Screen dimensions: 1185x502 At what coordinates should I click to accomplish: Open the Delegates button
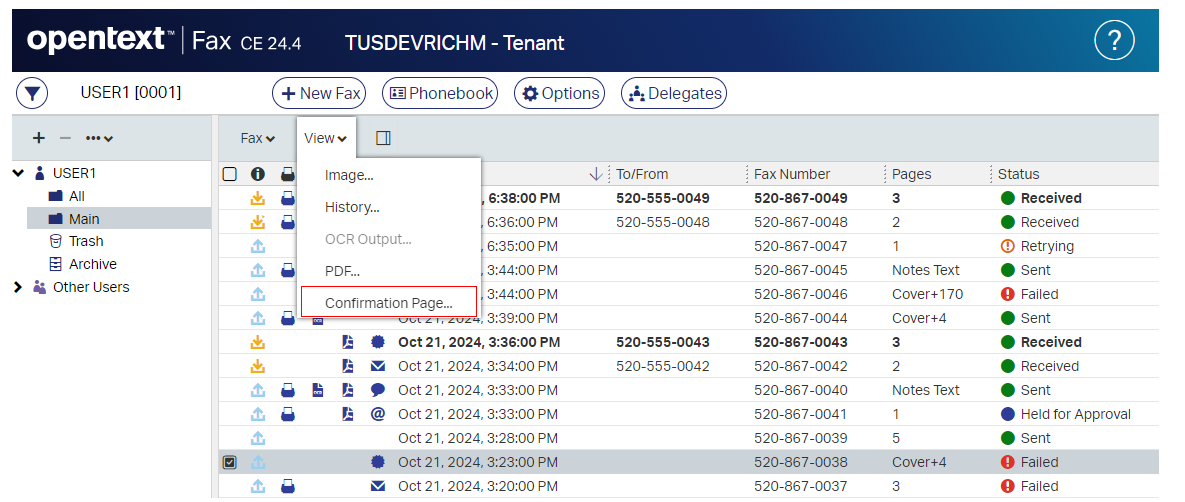pyautogui.click(x=674, y=94)
